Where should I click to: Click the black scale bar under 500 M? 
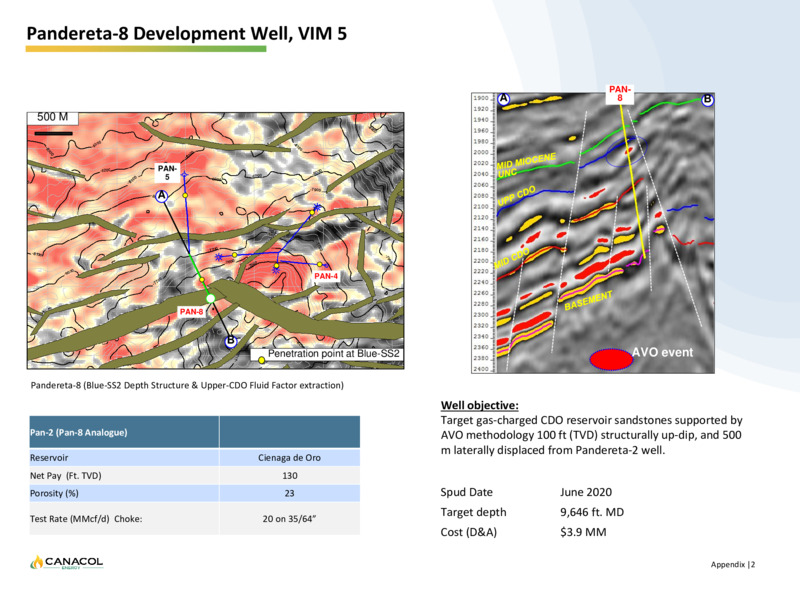[x=53, y=133]
